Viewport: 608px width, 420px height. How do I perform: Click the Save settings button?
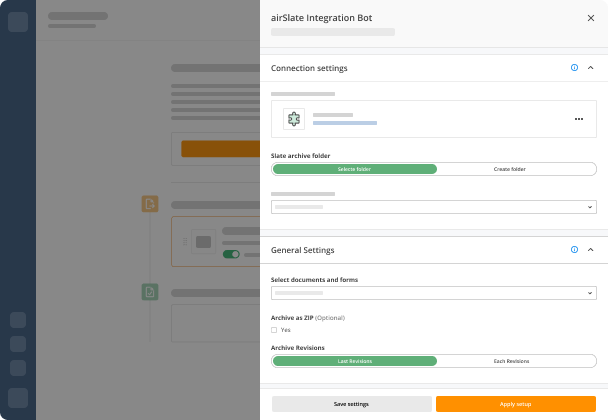(x=351, y=404)
